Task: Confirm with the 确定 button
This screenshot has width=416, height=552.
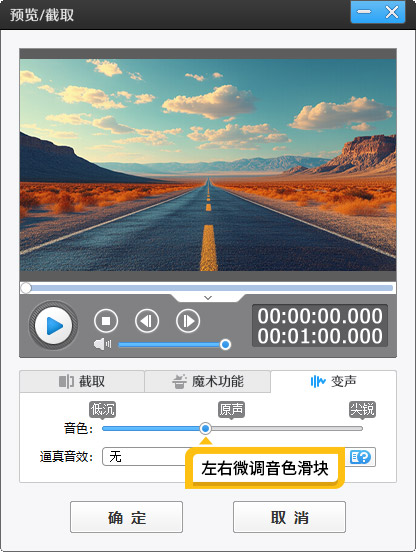Action: 126,517
